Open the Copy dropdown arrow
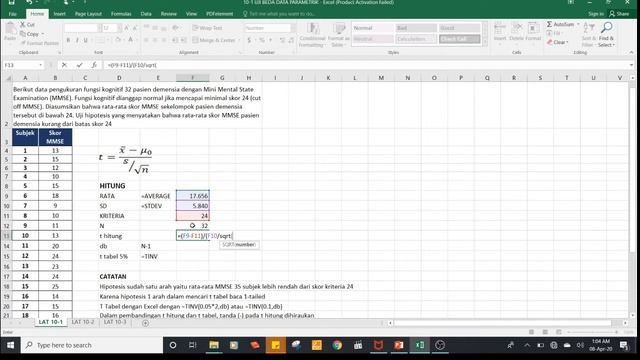Screen dimensions: 640x360 pyautogui.click(x=43, y=34)
